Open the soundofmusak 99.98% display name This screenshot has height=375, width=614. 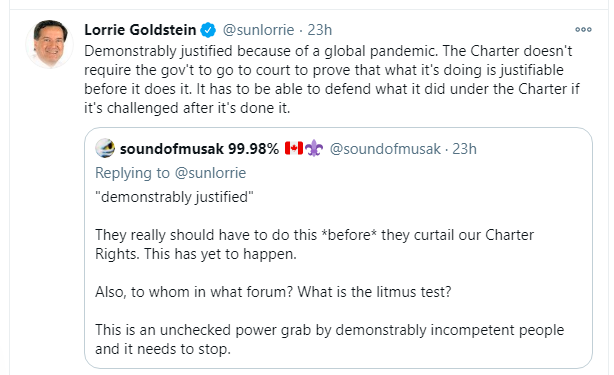click(x=199, y=149)
